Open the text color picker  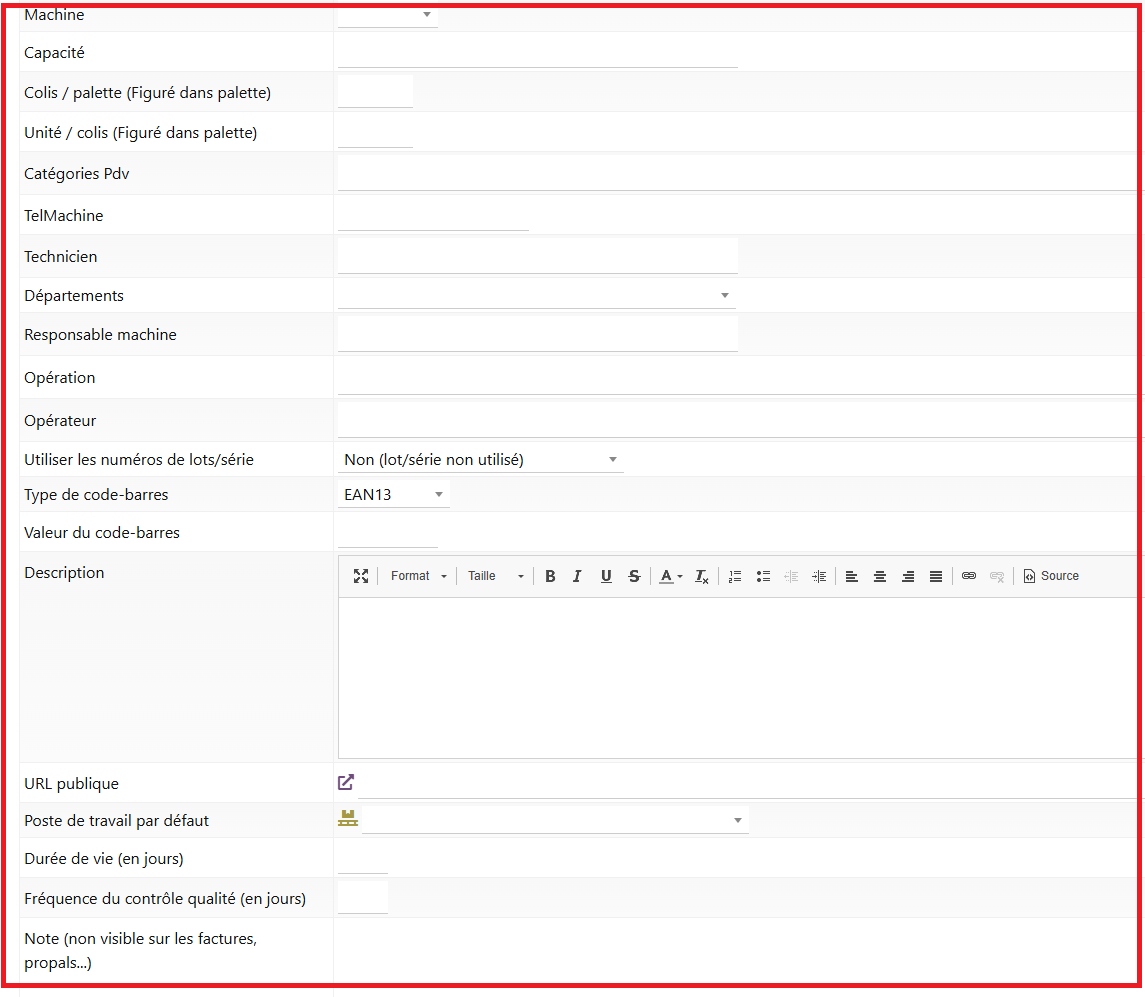[x=670, y=576]
